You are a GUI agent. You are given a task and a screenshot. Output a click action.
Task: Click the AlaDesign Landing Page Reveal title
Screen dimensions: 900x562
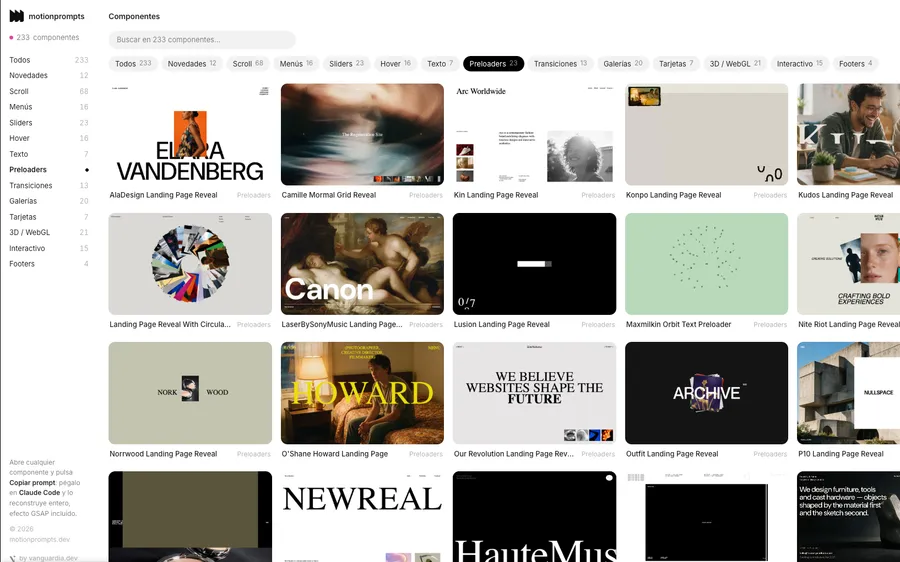(164, 195)
